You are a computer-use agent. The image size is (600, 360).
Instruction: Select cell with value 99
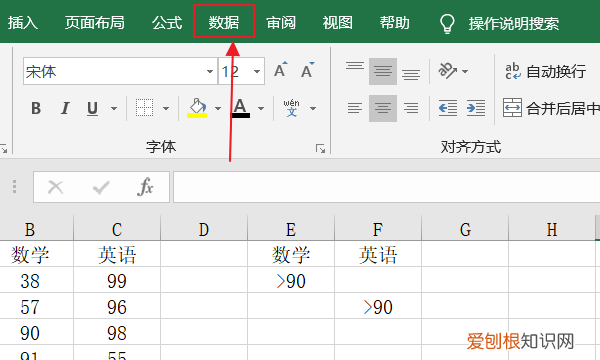[117, 280]
